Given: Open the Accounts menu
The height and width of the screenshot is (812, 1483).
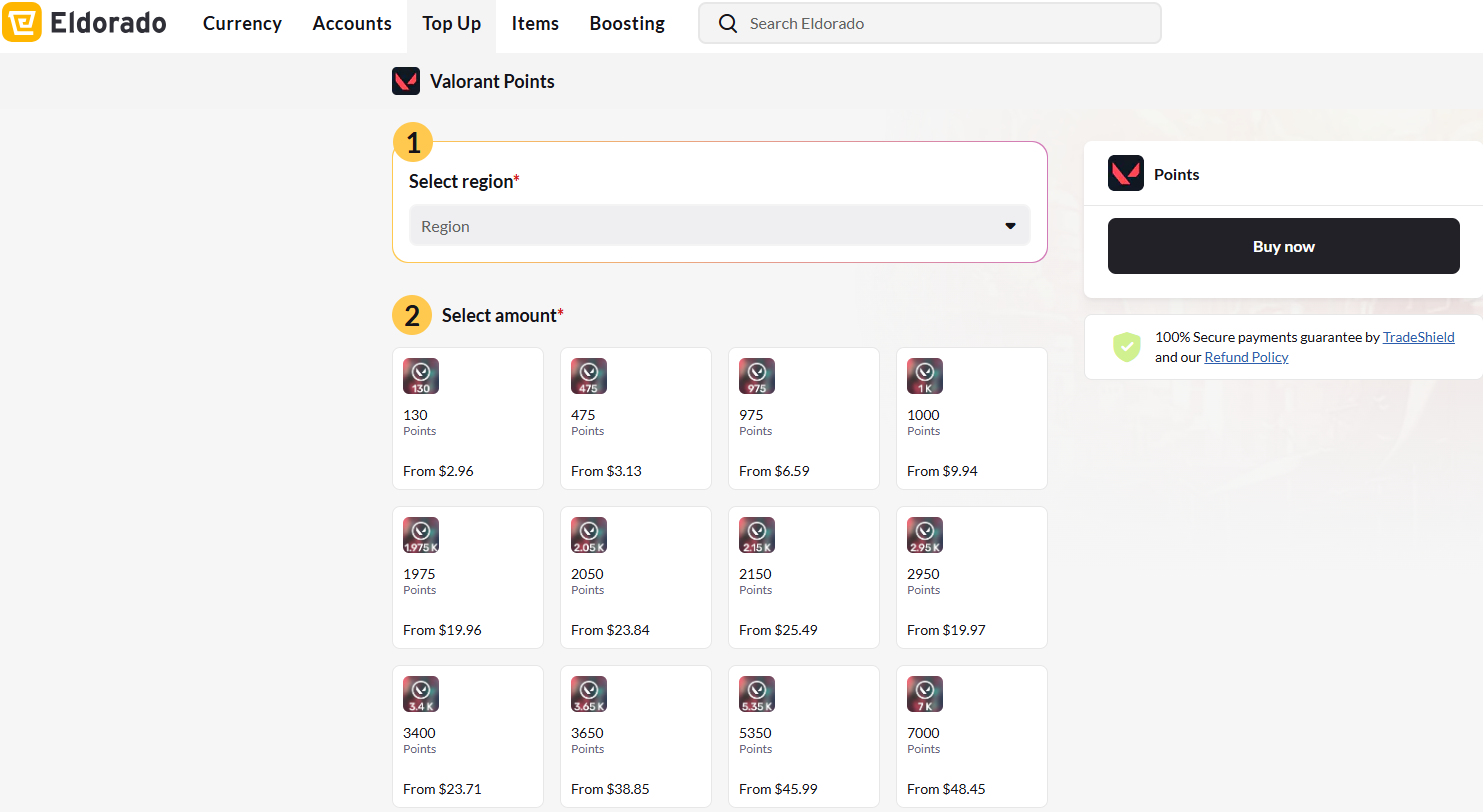Looking at the screenshot, I should [352, 23].
